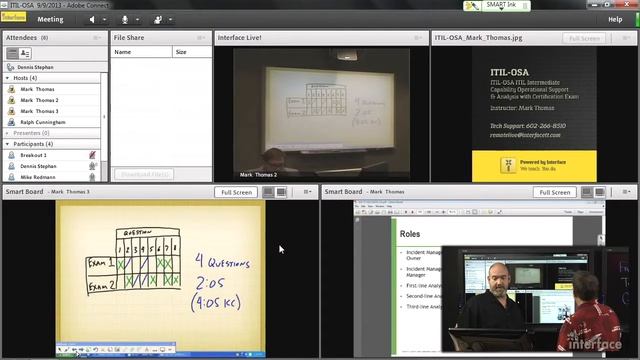Click the undo arrow in whiteboard toolbar
Screen dimensions: 640x360
click(x=95, y=350)
